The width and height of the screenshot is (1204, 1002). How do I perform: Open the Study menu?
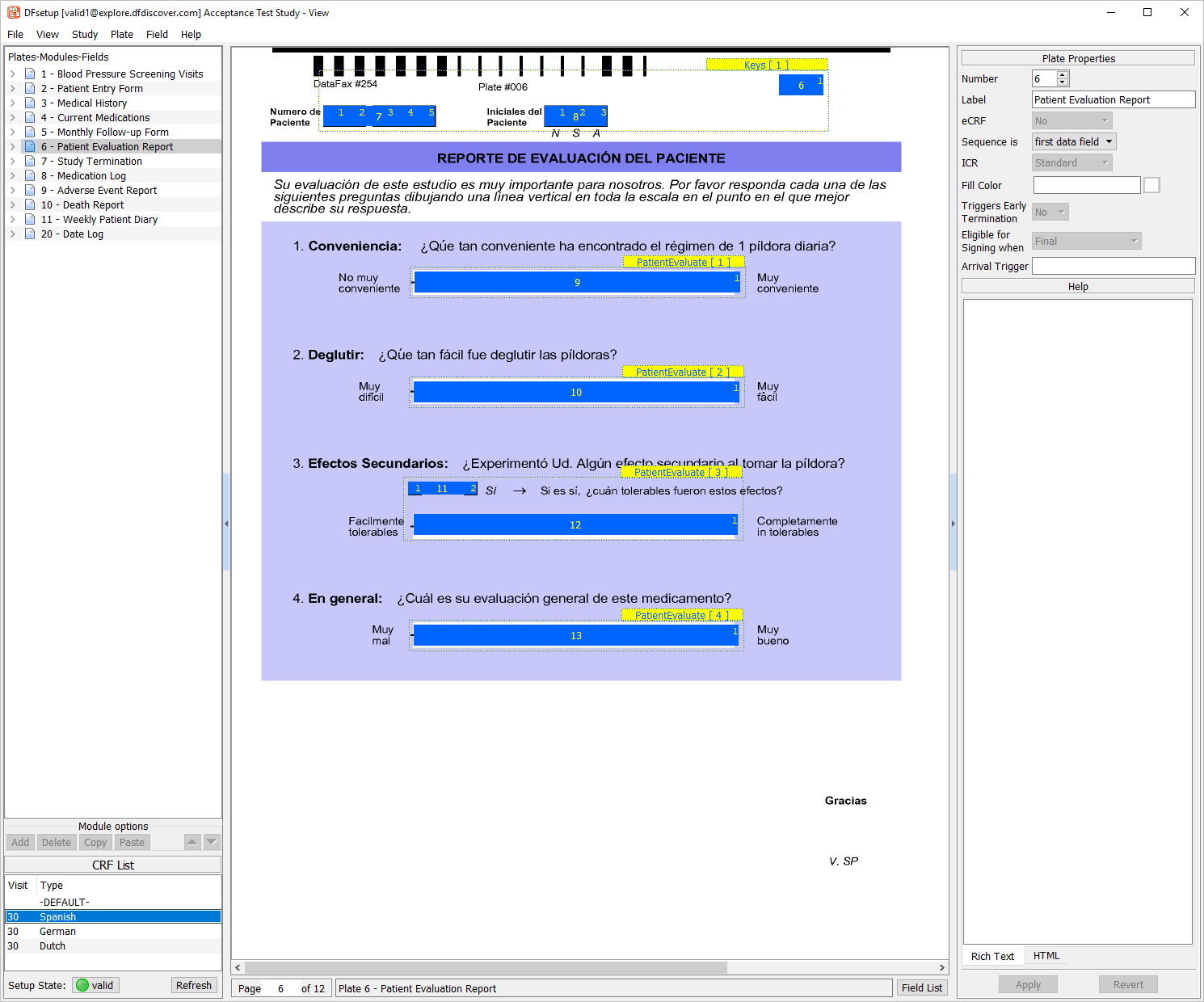tap(85, 35)
